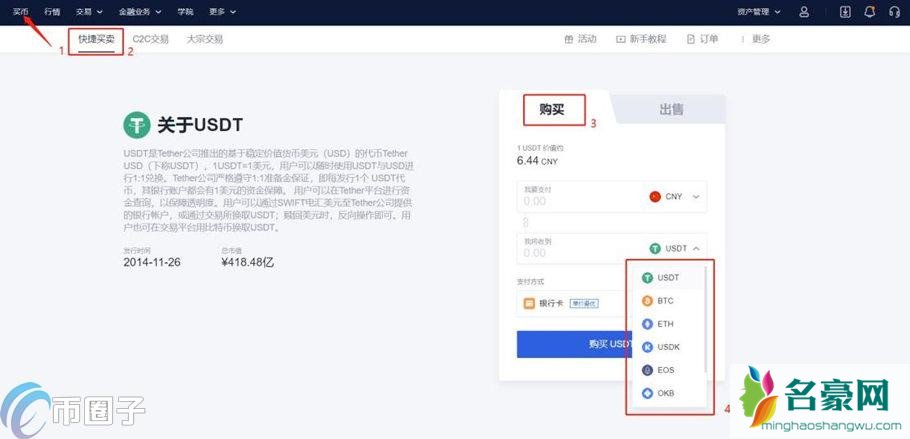
Task: Select OKB from the coin list
Action: tap(665, 393)
